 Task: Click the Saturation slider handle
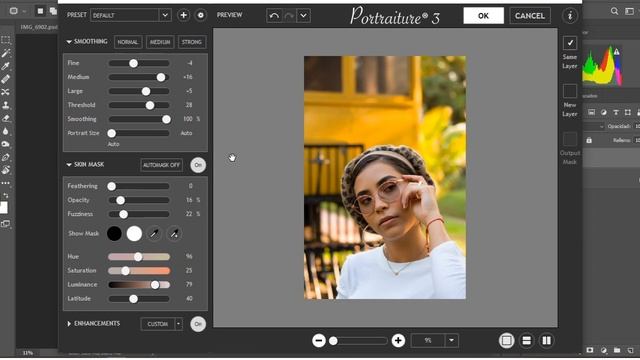125,271
